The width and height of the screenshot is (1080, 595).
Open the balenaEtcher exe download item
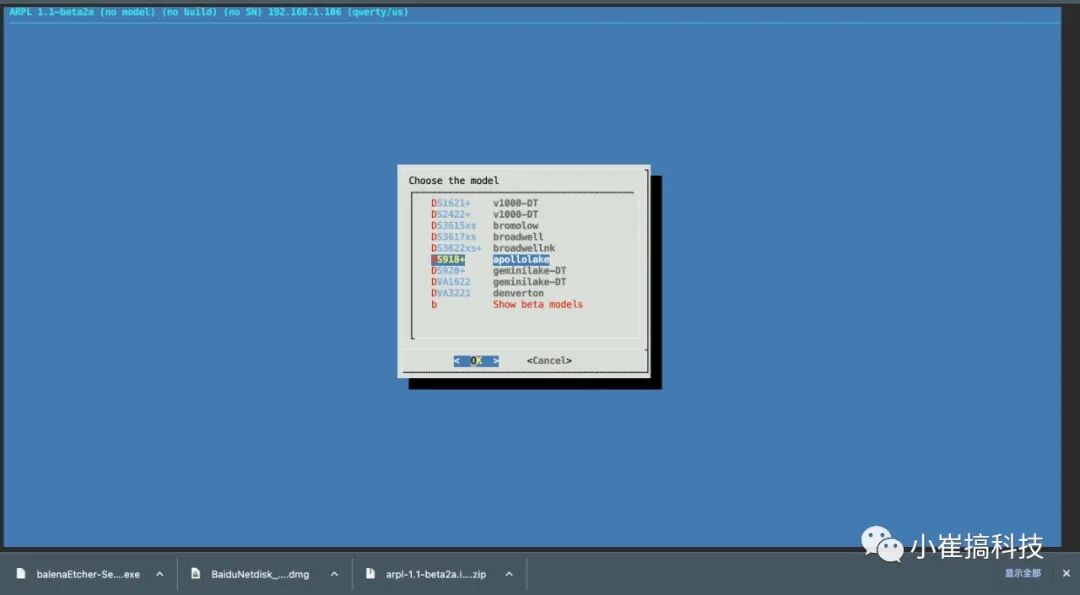click(x=88, y=574)
